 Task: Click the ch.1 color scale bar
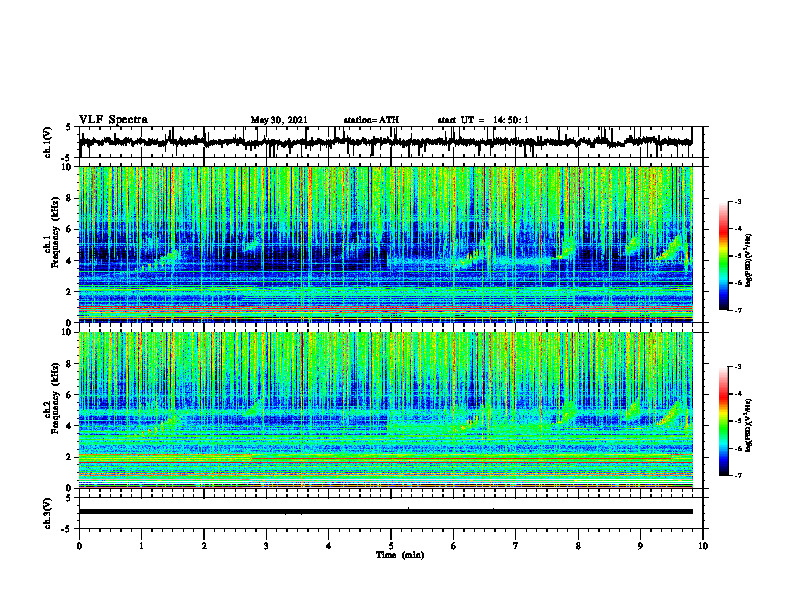tap(723, 256)
